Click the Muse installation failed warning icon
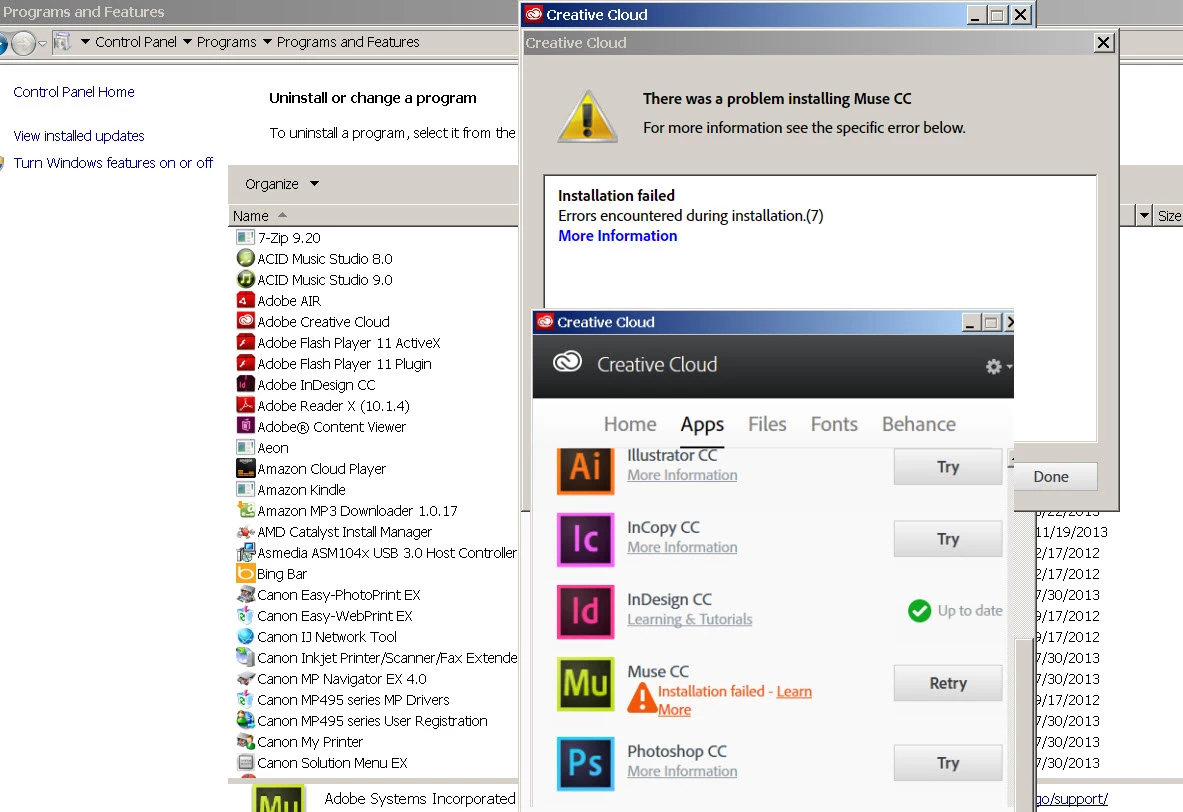 [x=641, y=698]
